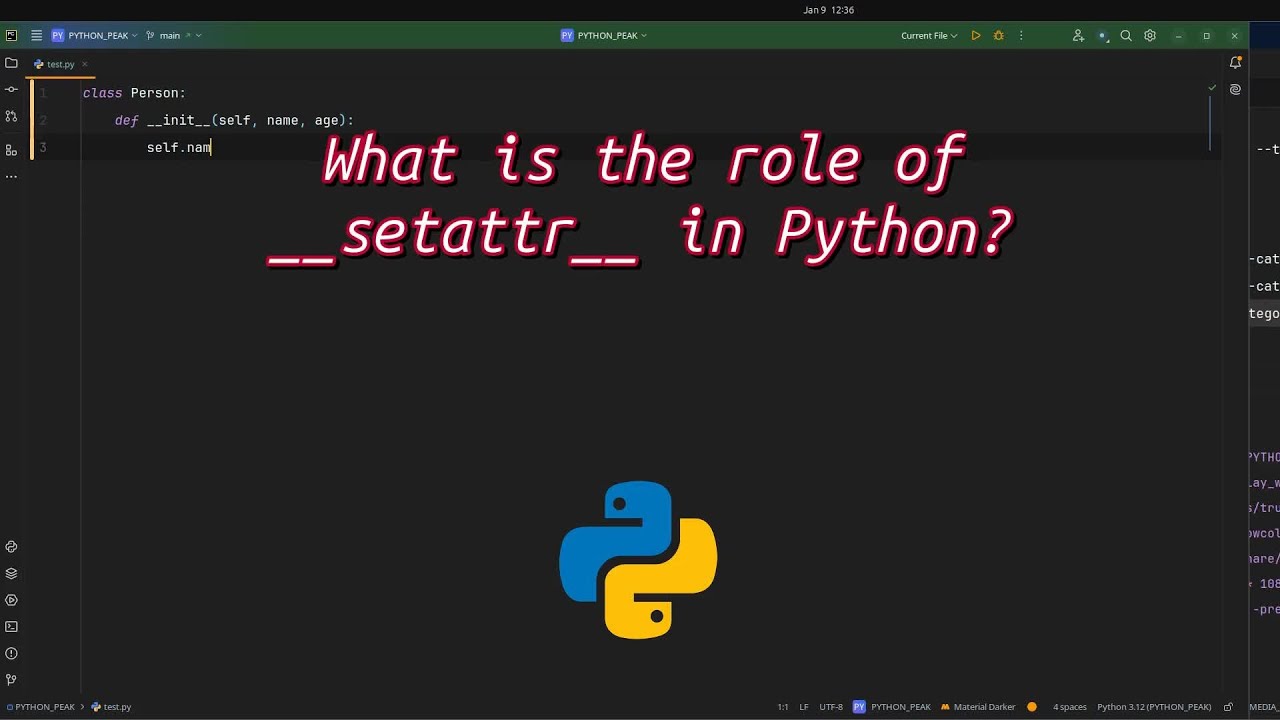The width and height of the screenshot is (1280, 720).
Task: Click PYTHON_PEAK breadcrumb in the navigation bar
Action: tap(41, 707)
